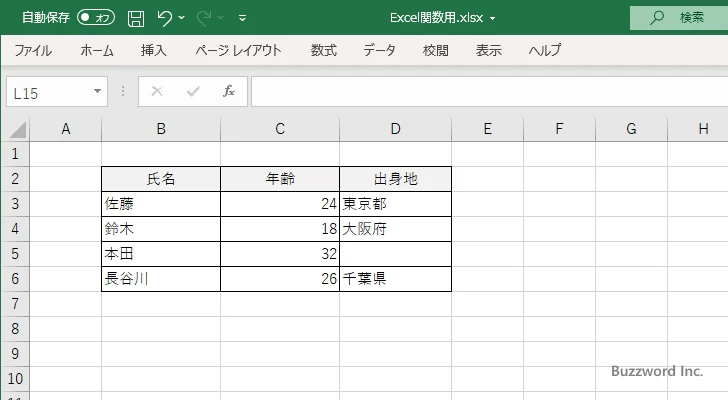
Task: Select the empty 出身地 cell in 本田's row
Action: (396, 254)
